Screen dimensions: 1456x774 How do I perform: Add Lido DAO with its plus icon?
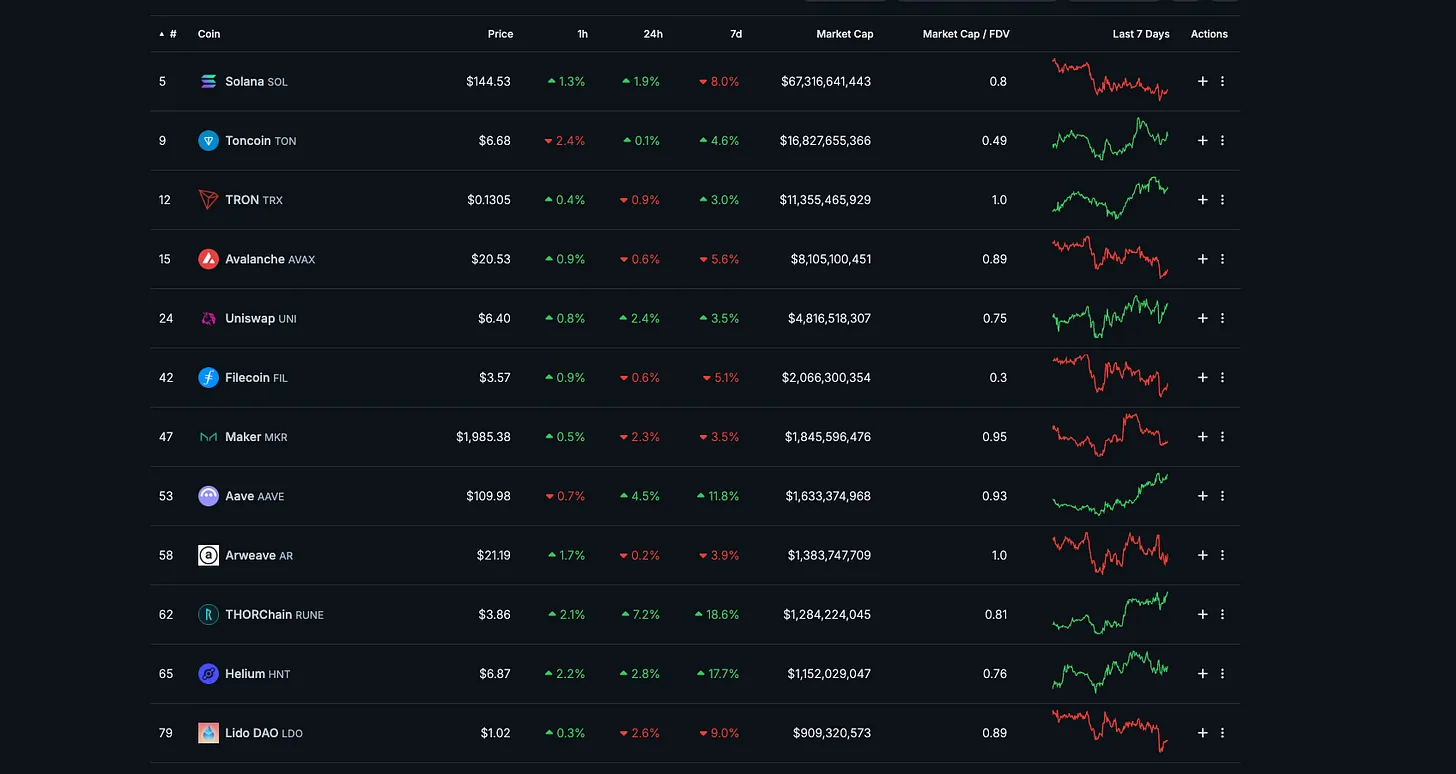(1203, 733)
